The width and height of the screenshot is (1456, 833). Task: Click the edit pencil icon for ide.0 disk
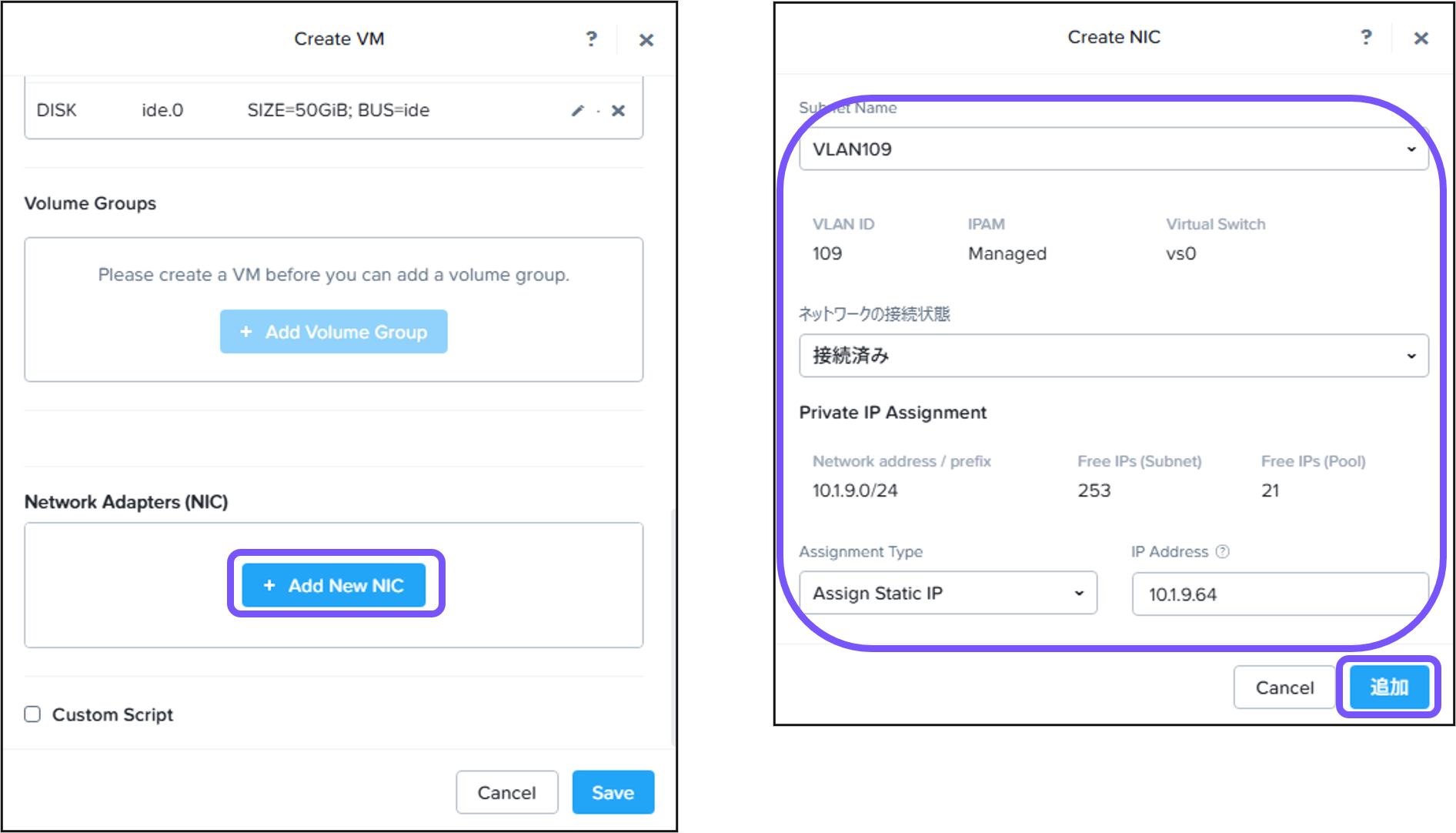point(577,111)
